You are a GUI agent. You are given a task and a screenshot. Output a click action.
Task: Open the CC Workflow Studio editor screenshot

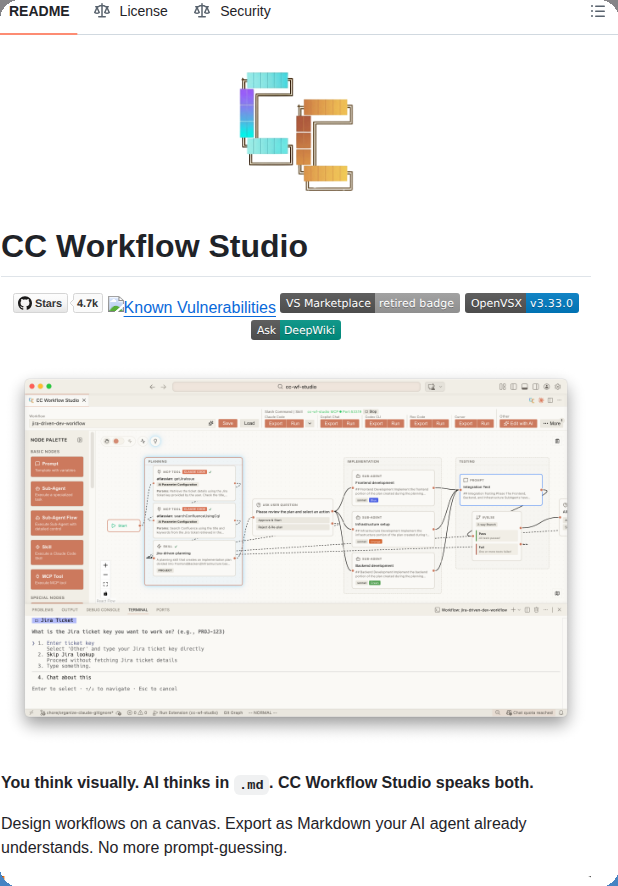(x=296, y=548)
